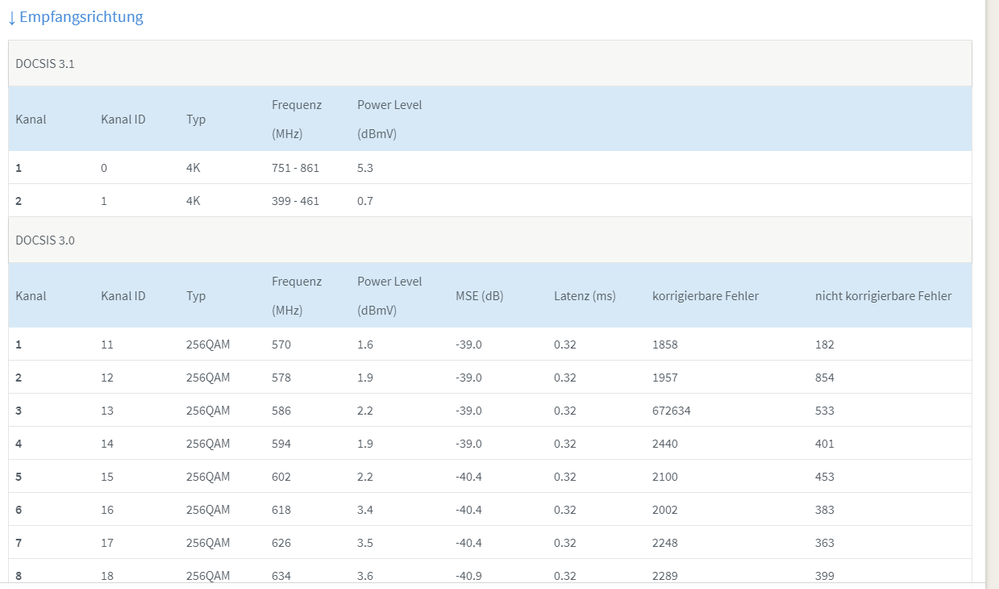The width and height of the screenshot is (999, 589).
Task: Click the down arrow before Empfangsrichtung
Action: (12, 18)
